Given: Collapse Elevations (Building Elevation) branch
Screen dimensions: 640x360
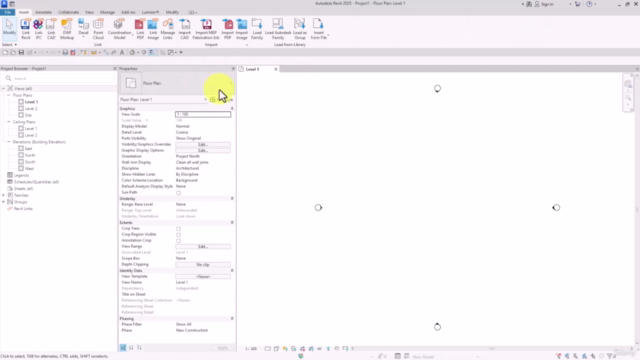Looking at the screenshot, I should click(x=9, y=142).
